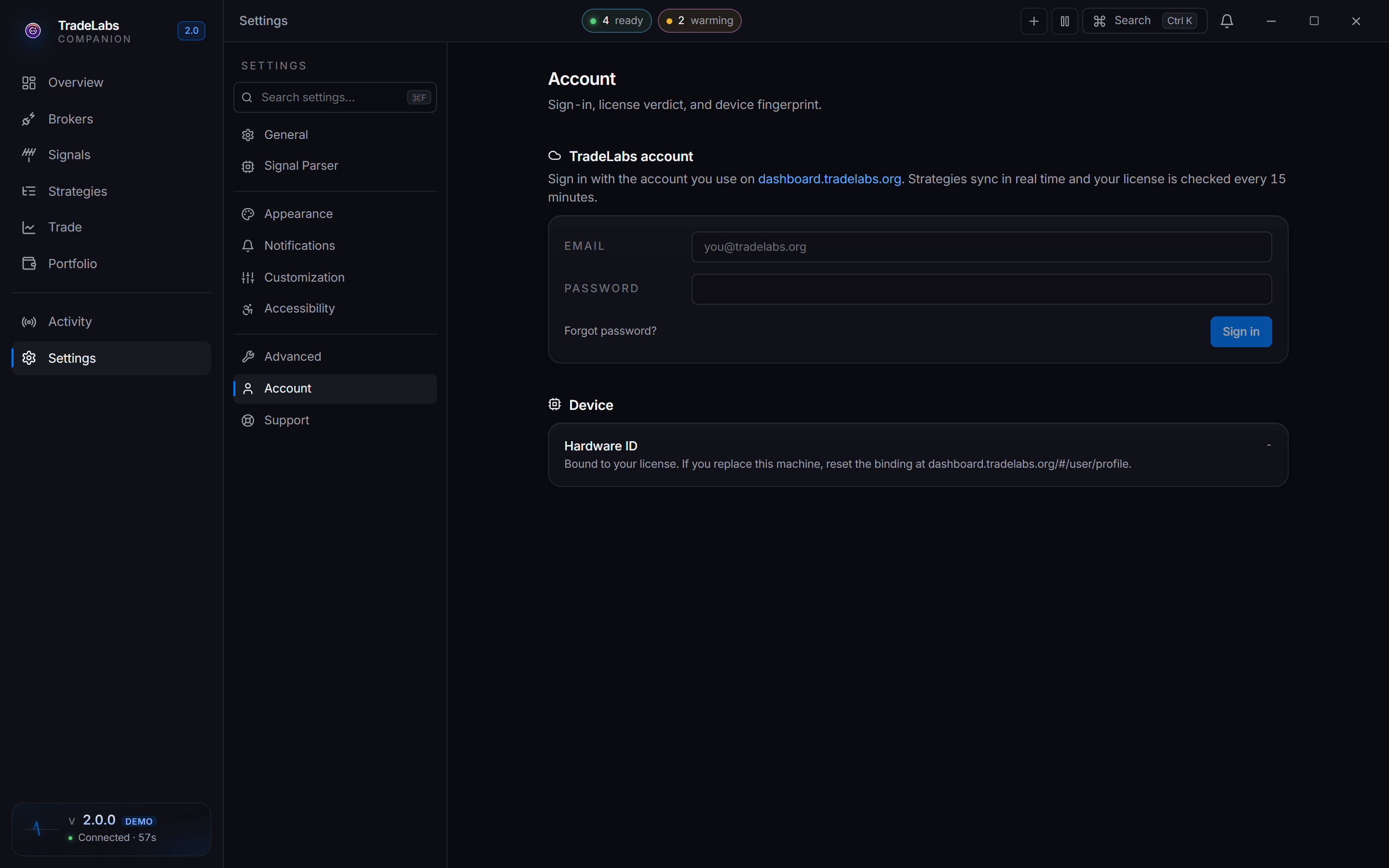This screenshot has width=1389, height=868.
Task: Click the Appearance palette icon
Action: coord(248,214)
